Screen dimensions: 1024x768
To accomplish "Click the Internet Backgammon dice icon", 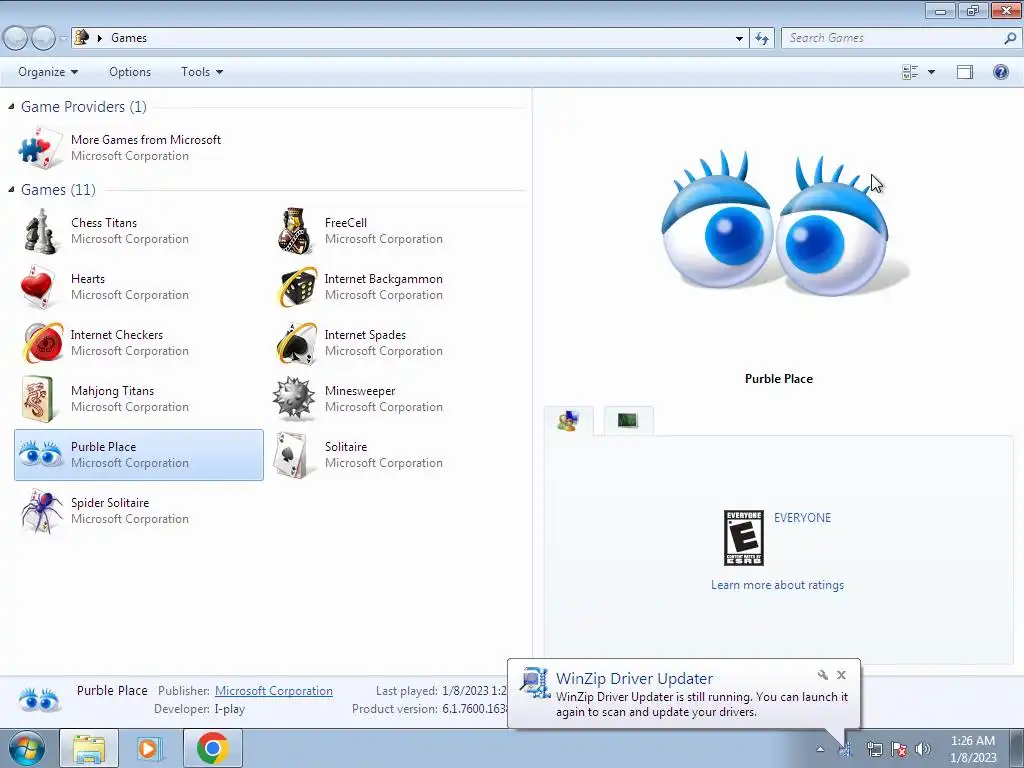I will coord(296,287).
